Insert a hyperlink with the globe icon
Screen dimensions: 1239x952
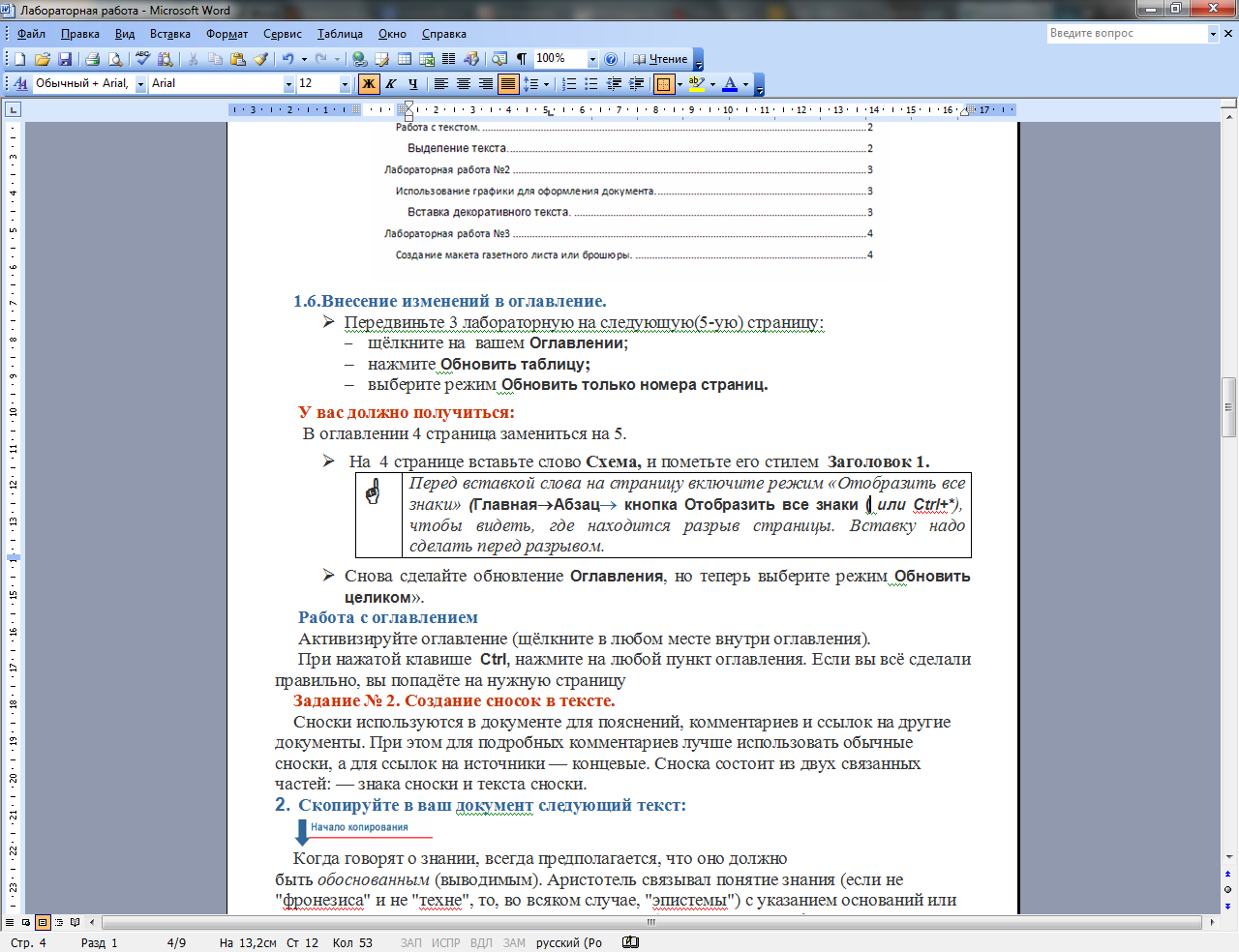359,59
